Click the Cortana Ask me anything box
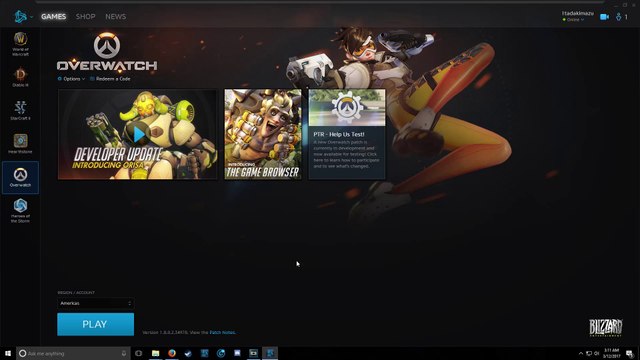The width and height of the screenshot is (640, 360). [x=73, y=353]
